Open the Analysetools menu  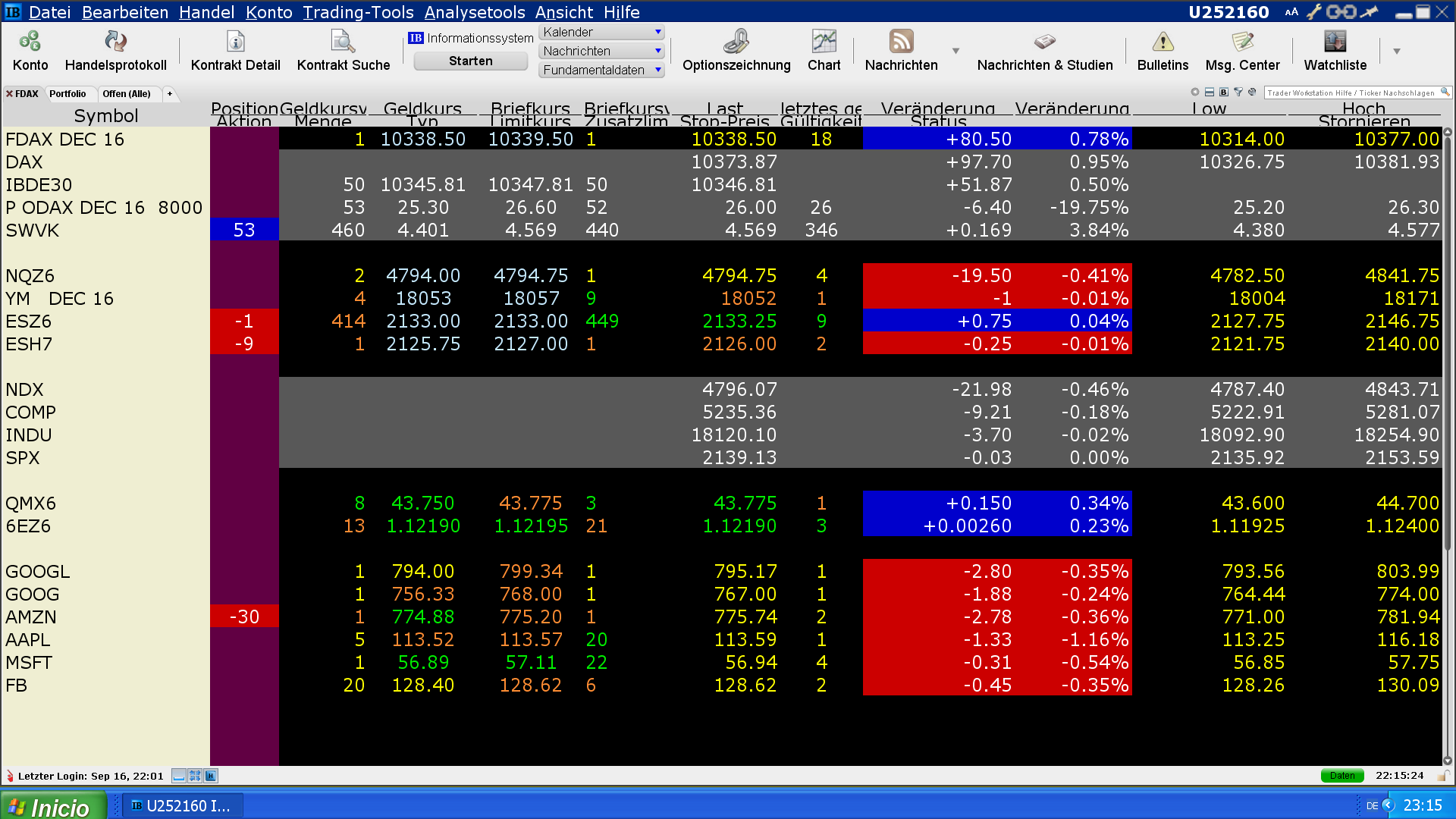pyautogui.click(x=474, y=12)
